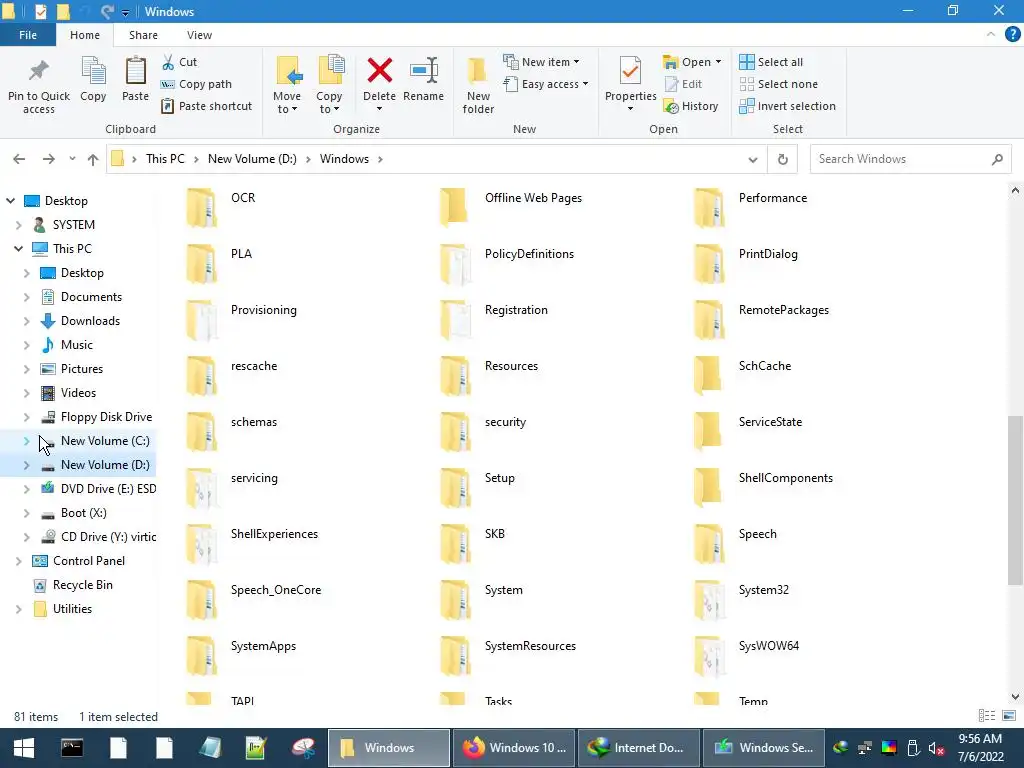Switch to the View ribbon tab

199,35
